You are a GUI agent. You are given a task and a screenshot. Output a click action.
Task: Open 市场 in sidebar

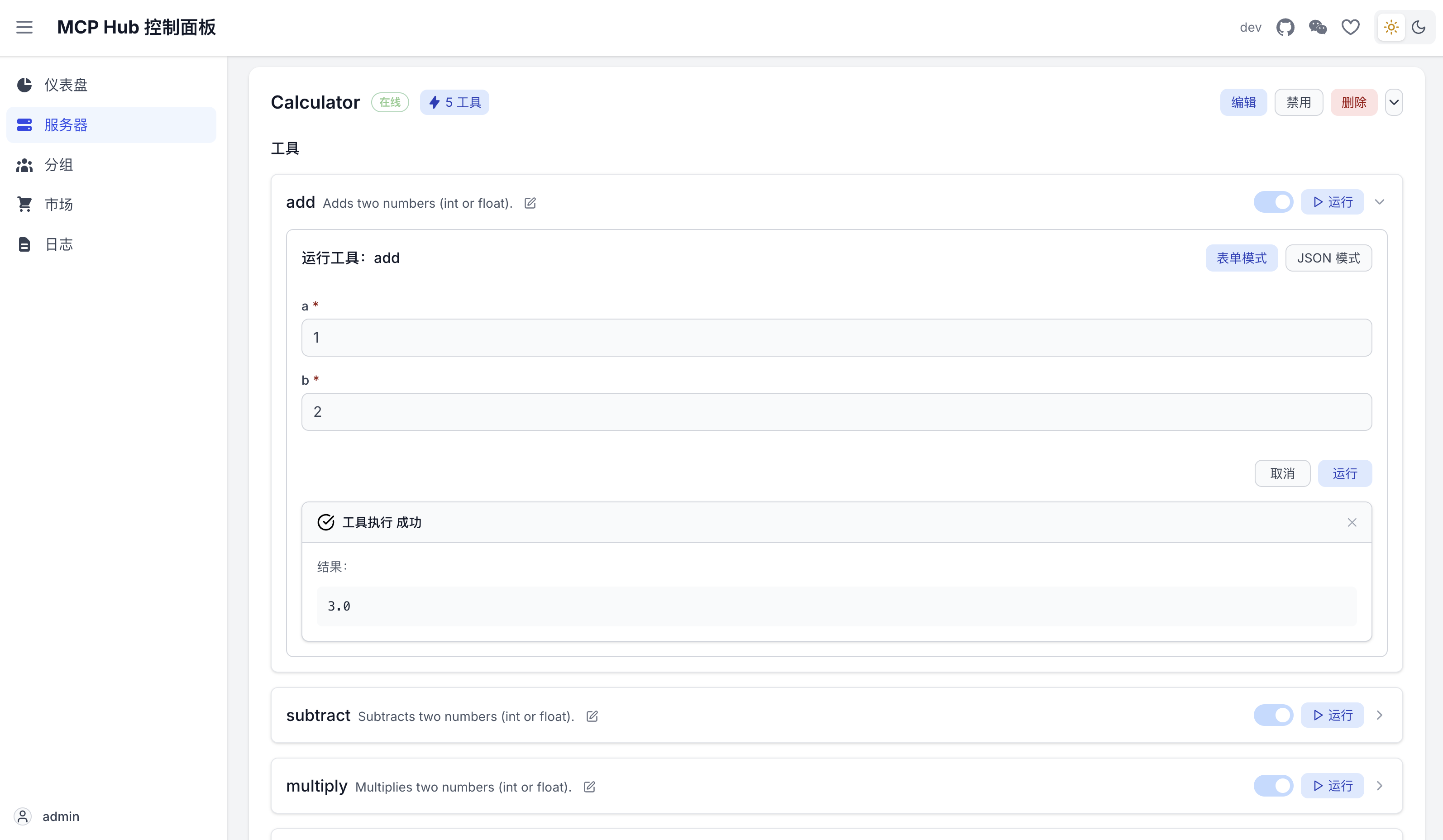(58, 205)
